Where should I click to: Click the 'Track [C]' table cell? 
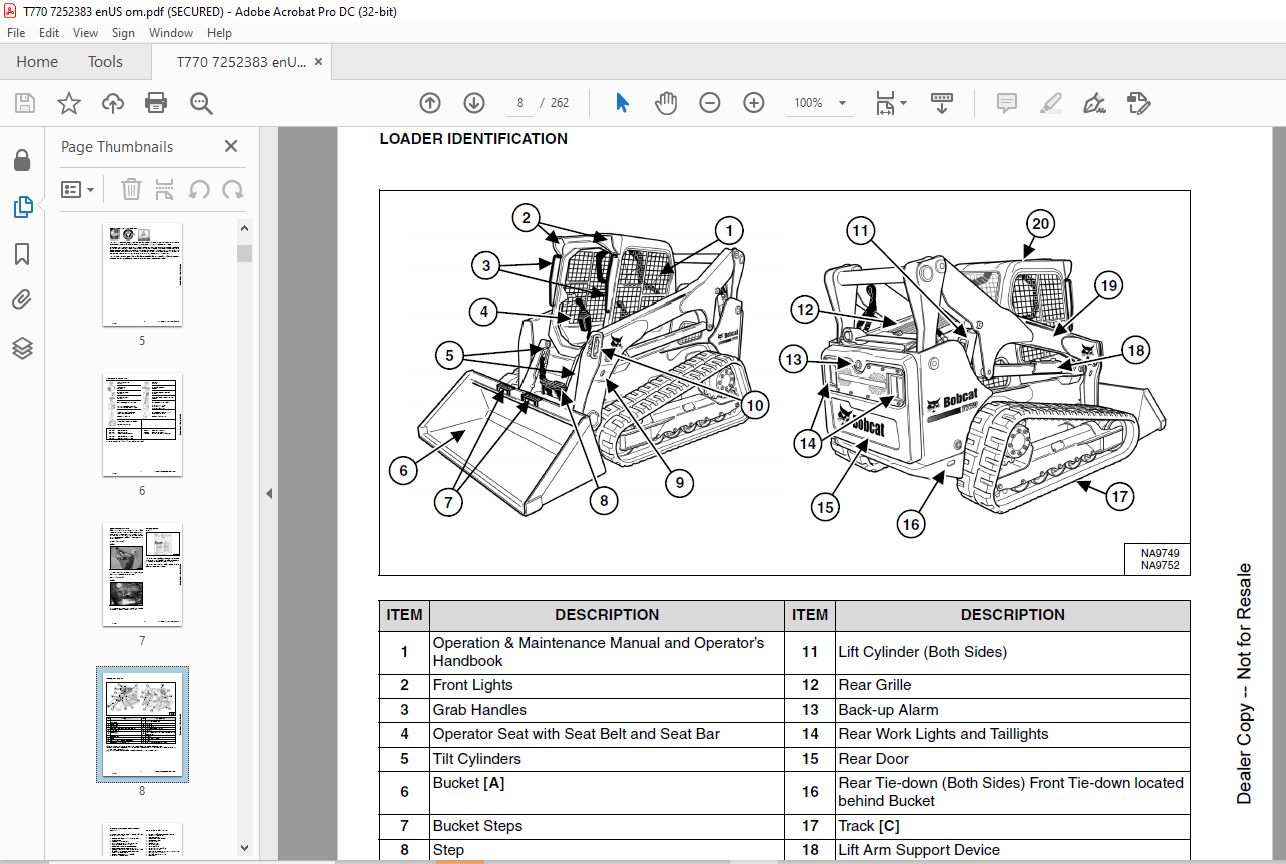(x=1012, y=826)
